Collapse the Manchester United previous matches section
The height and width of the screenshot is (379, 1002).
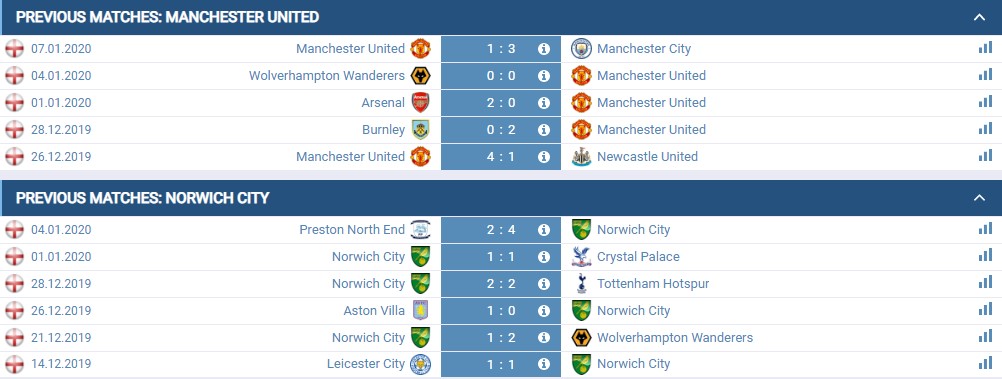point(979,17)
